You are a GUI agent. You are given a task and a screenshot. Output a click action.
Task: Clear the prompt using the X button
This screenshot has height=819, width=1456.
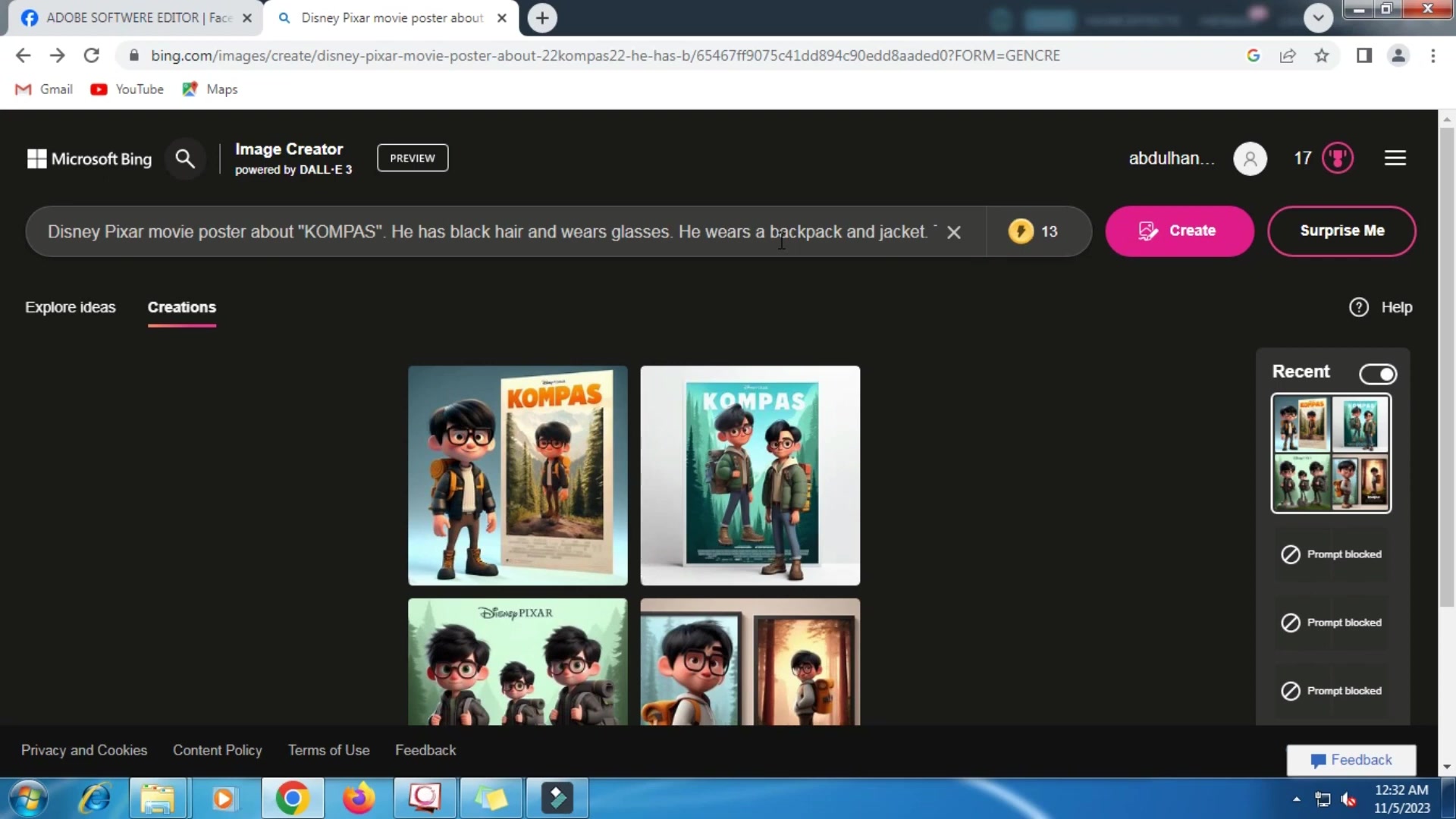pos(953,232)
